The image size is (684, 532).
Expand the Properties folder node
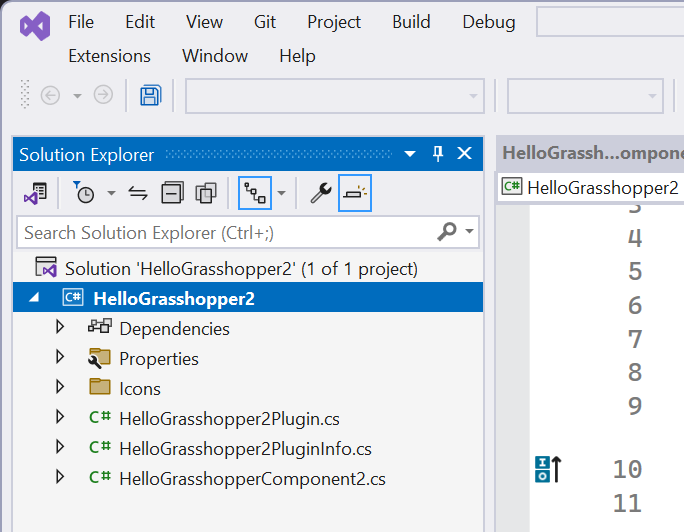[60, 357]
